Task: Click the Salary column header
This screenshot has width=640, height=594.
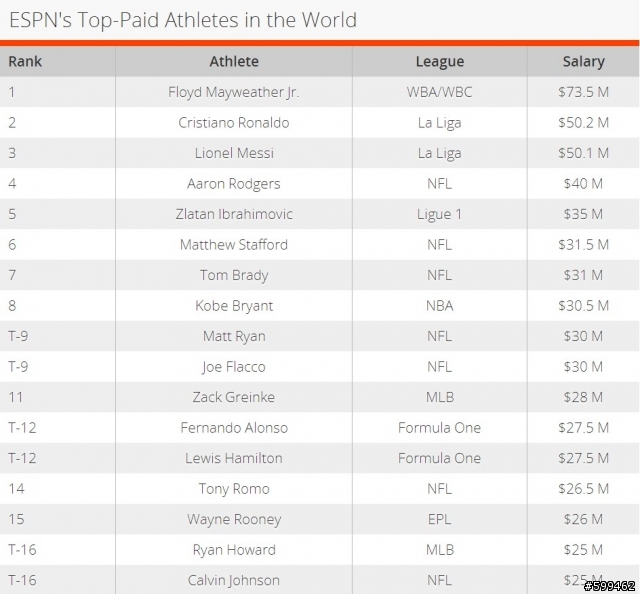Action: 583,61
